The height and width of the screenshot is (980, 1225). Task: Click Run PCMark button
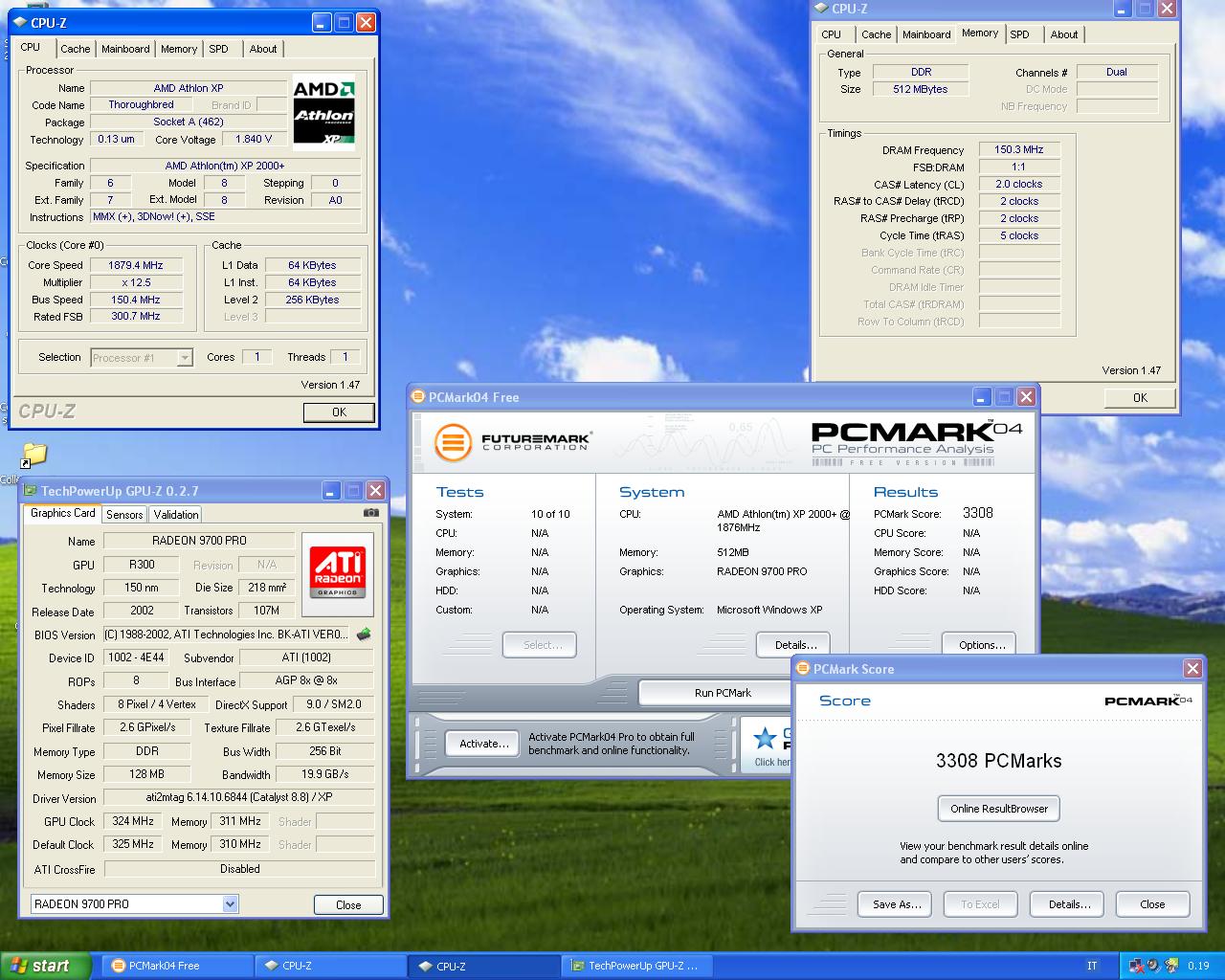pos(723,693)
